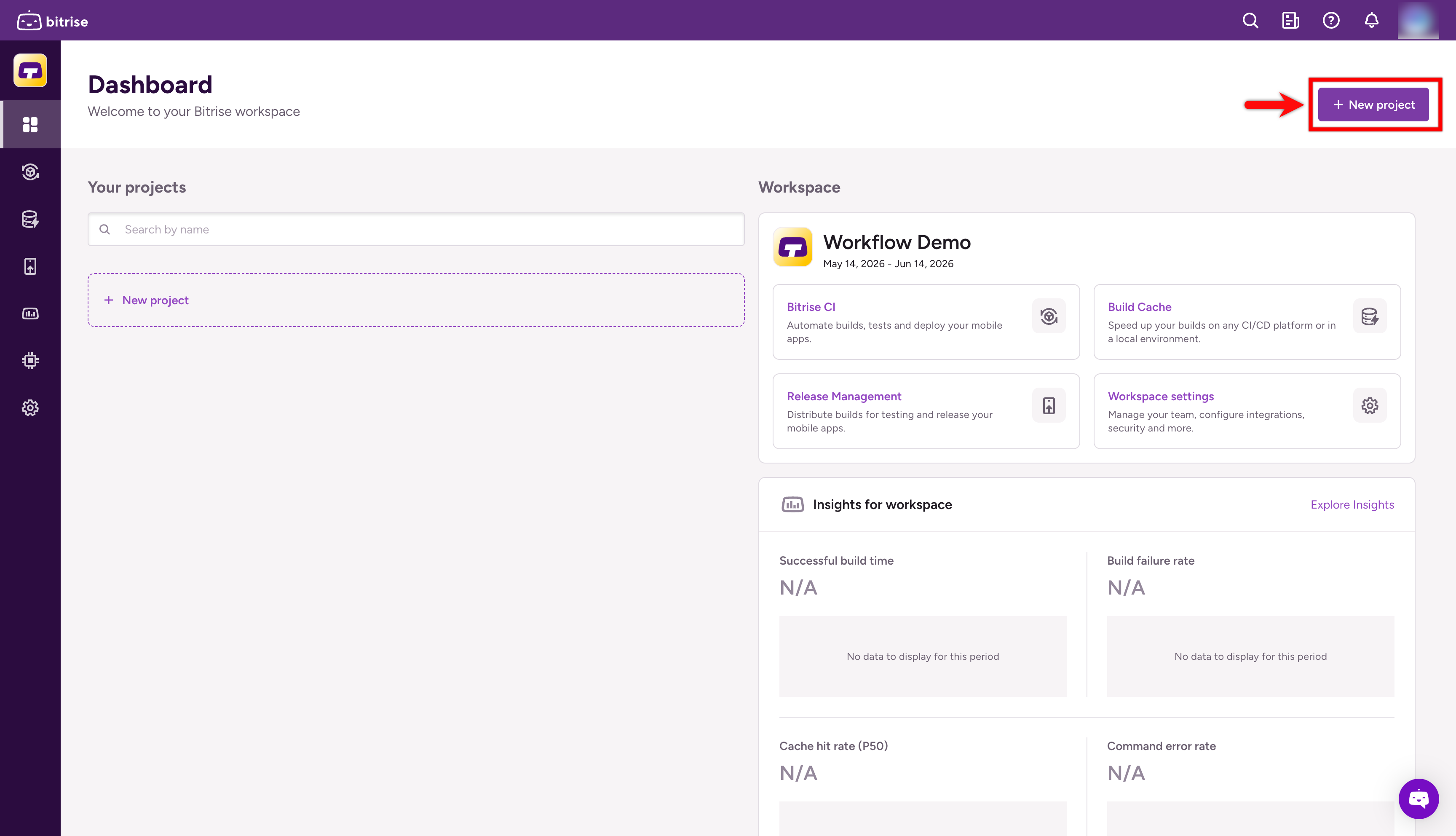Screen dimensions: 1456x836
Task: Click the Insights for workspace chart icon
Action: (792, 504)
